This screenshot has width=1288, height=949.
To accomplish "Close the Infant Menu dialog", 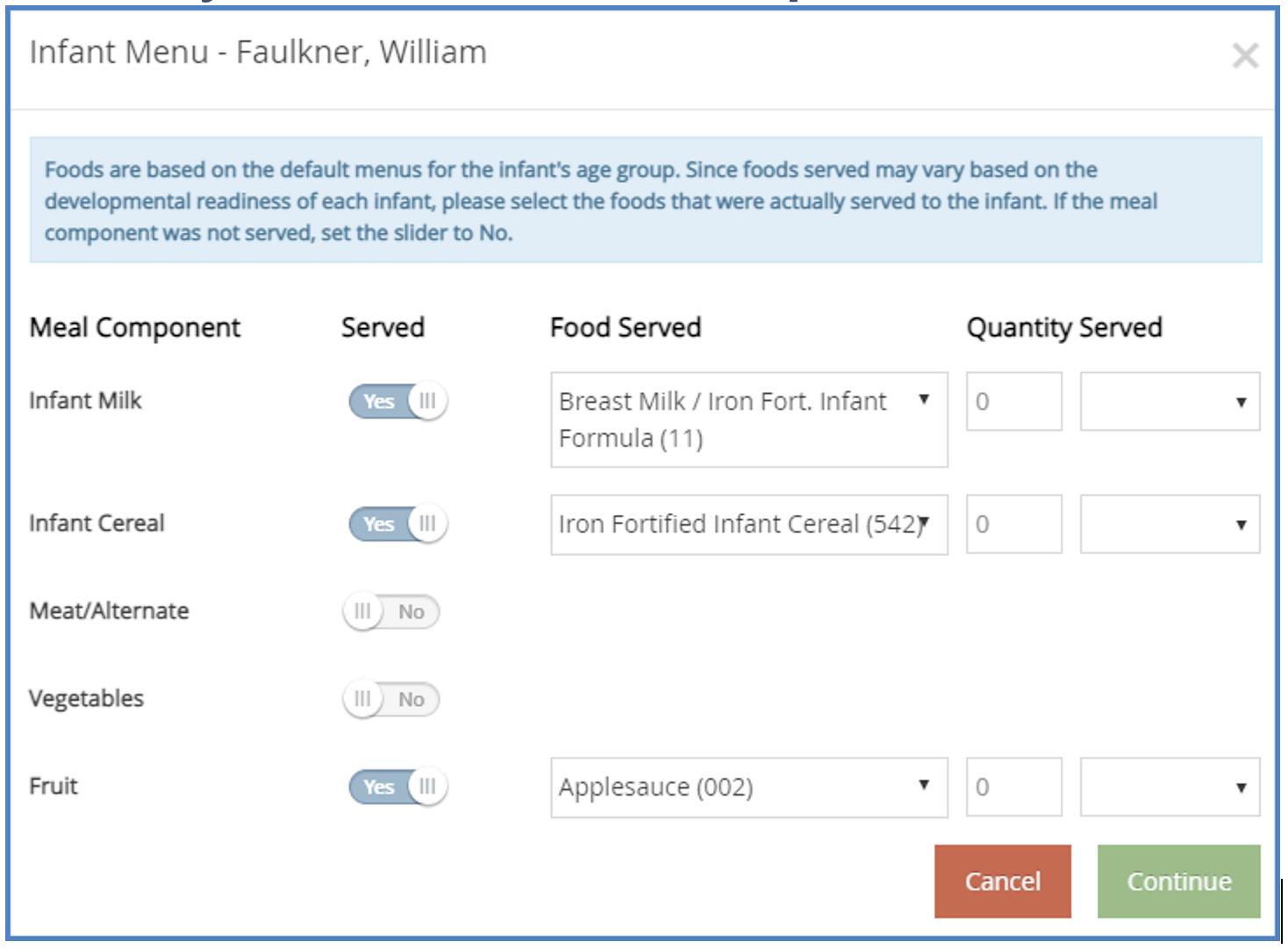I will [x=1244, y=56].
